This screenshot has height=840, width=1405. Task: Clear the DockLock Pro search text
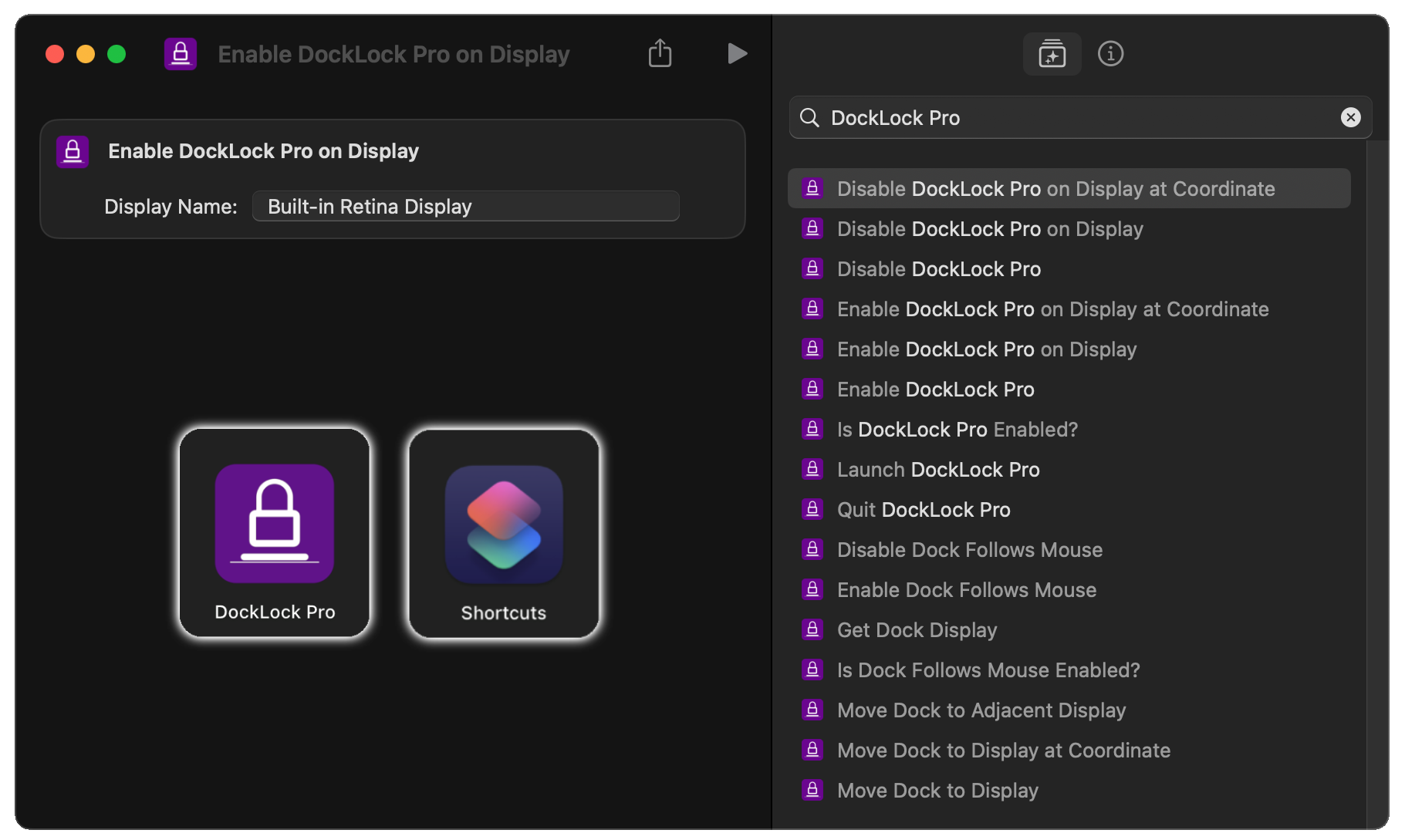(x=1350, y=117)
